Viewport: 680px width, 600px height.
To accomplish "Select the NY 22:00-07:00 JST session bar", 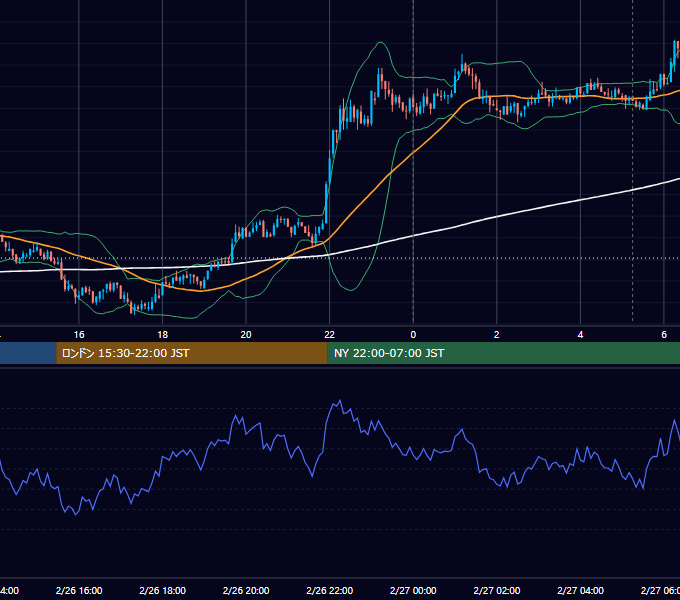I will point(503,353).
